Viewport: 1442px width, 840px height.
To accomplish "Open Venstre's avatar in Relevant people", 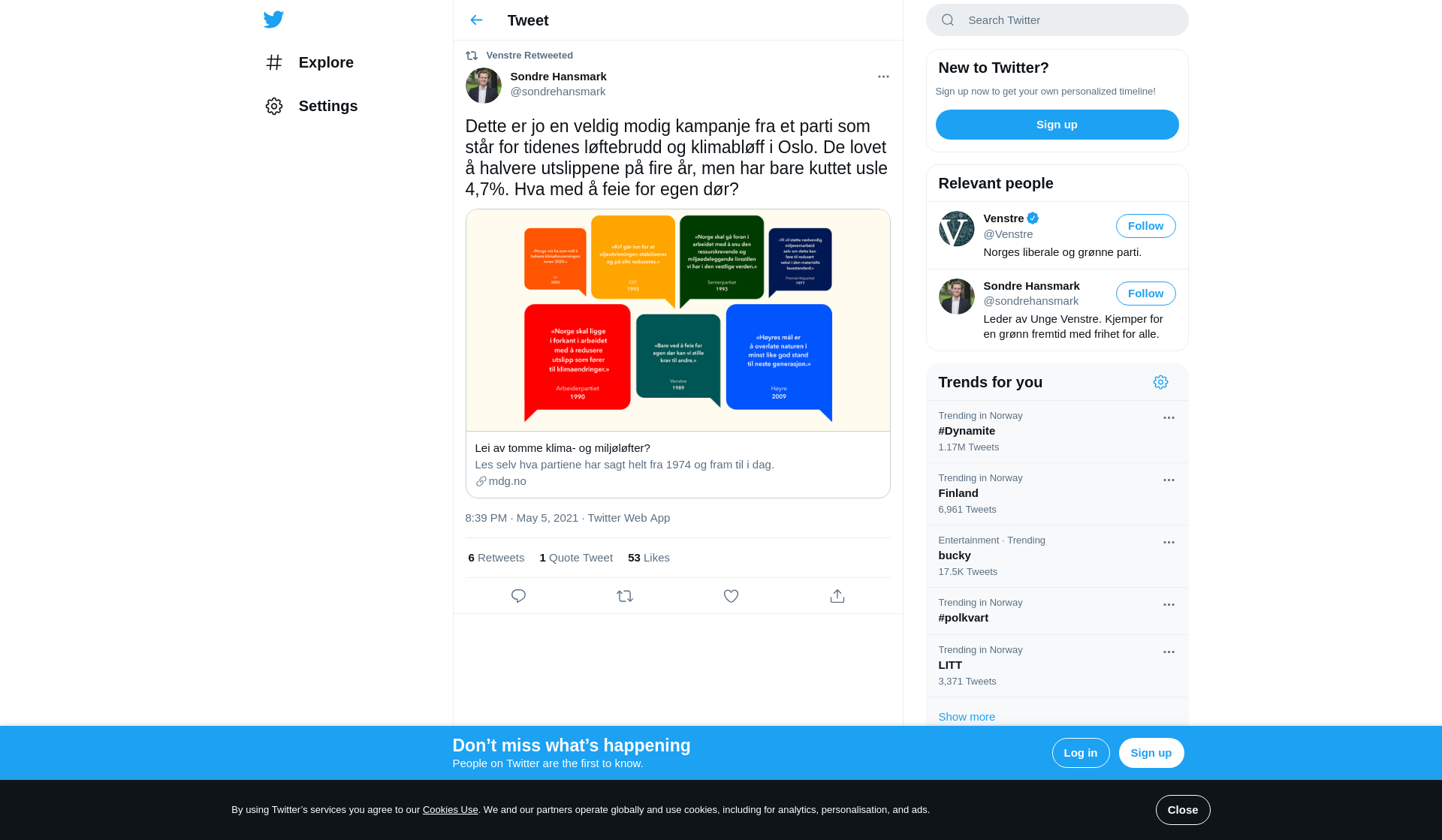I will click(x=956, y=229).
